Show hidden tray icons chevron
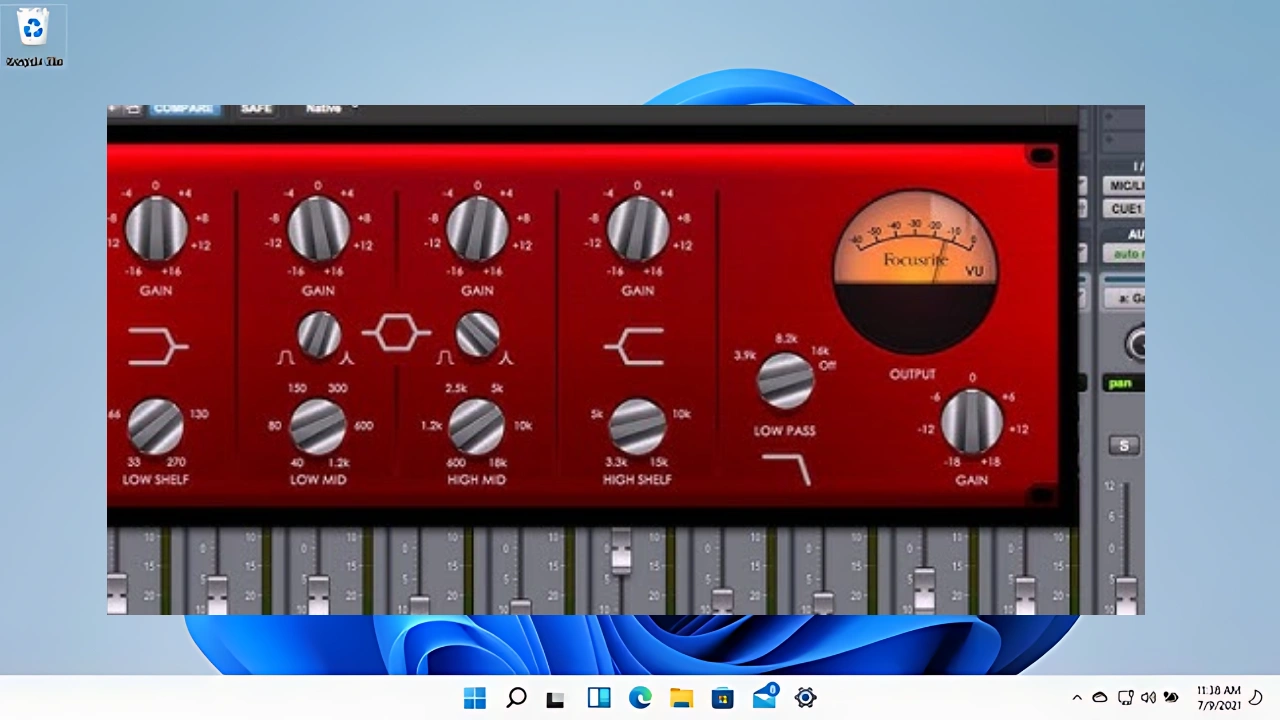 click(x=1077, y=698)
